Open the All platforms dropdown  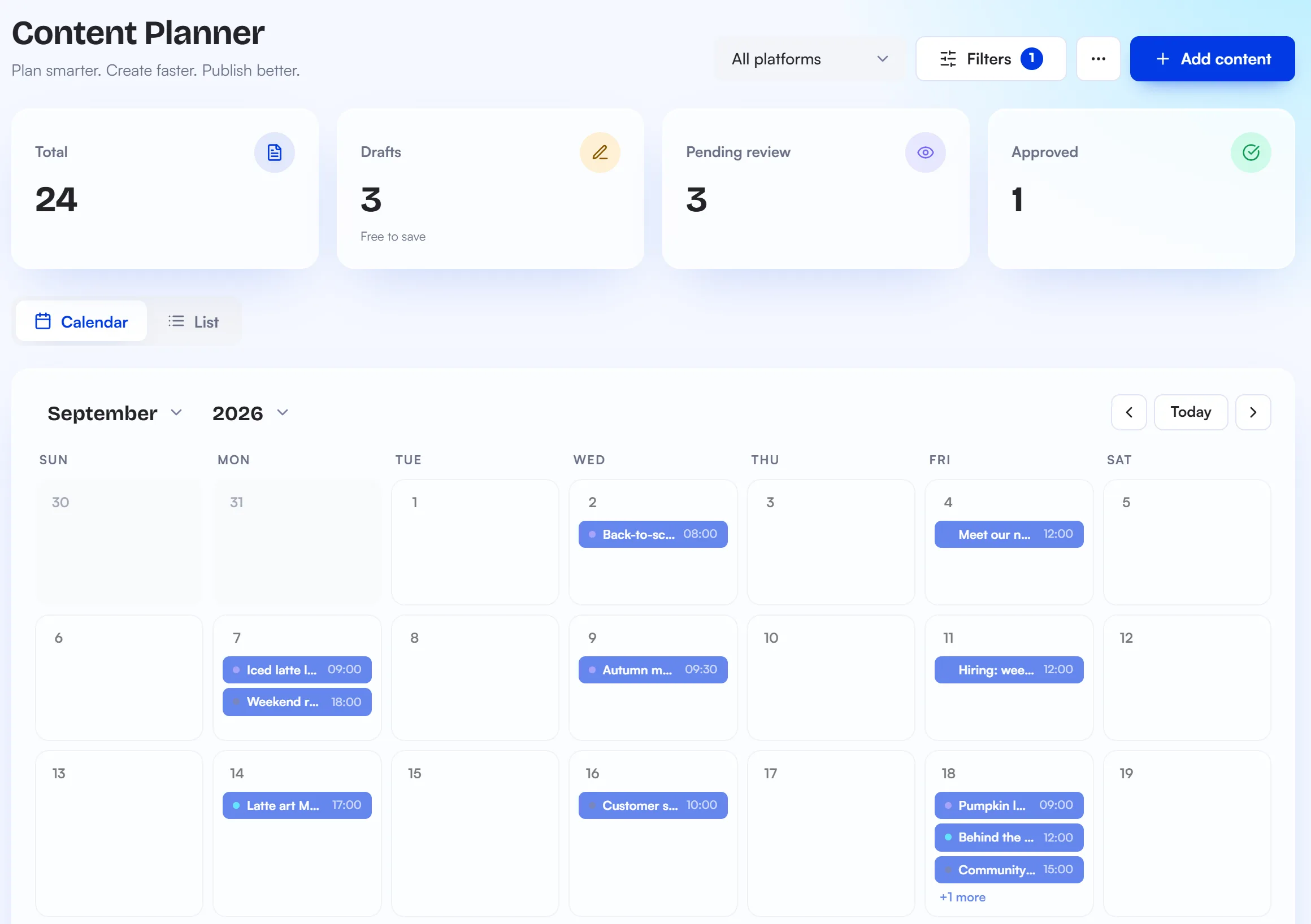(x=810, y=59)
